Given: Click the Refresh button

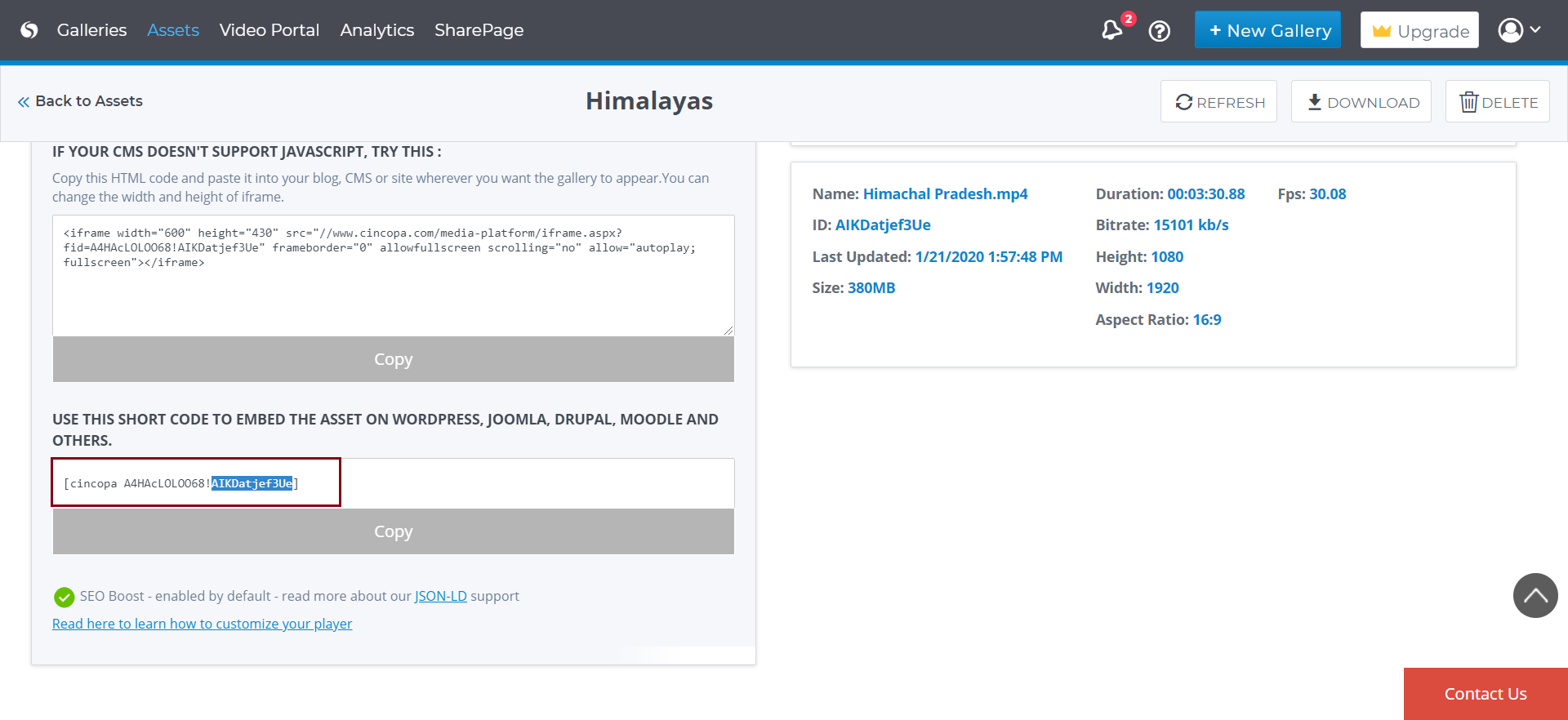Looking at the screenshot, I should [1218, 102].
